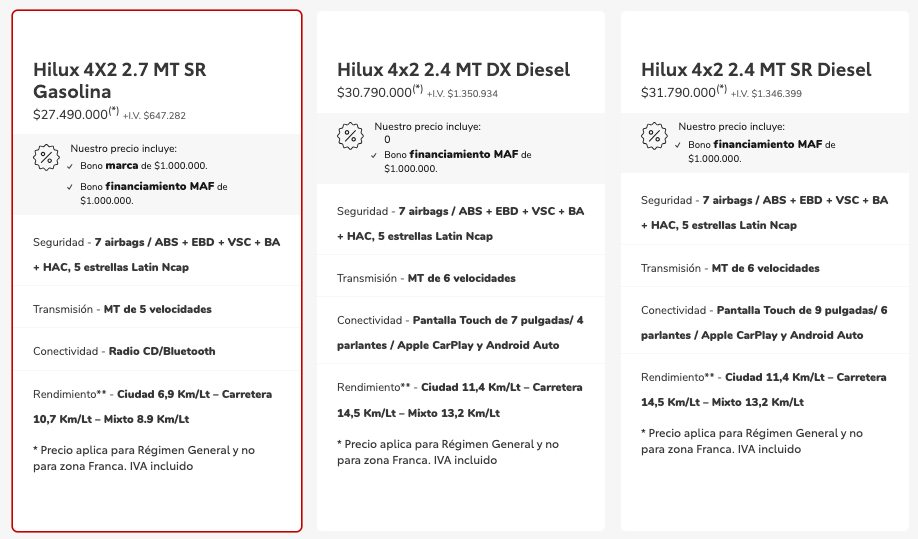Viewport: 918px width, 539px height.
Task: Click checkmark beside Bono marca de $1.000.000
Action: click(70, 166)
